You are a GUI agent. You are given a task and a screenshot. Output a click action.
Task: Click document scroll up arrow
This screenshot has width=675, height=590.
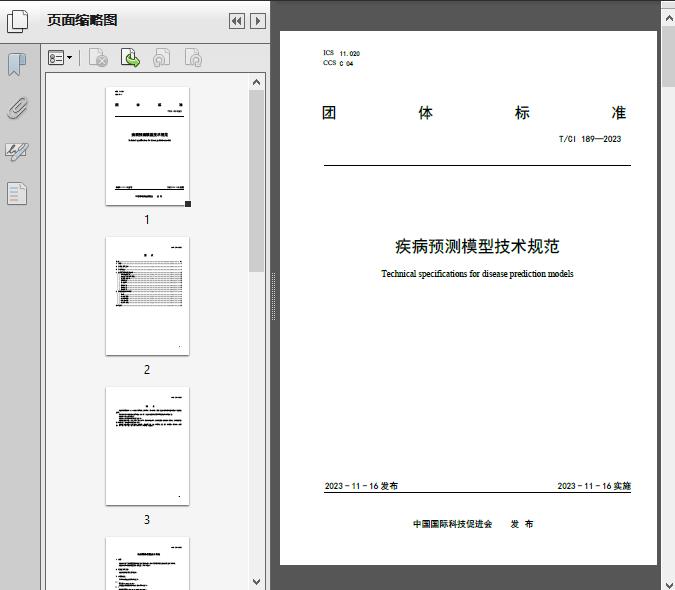pos(669,18)
